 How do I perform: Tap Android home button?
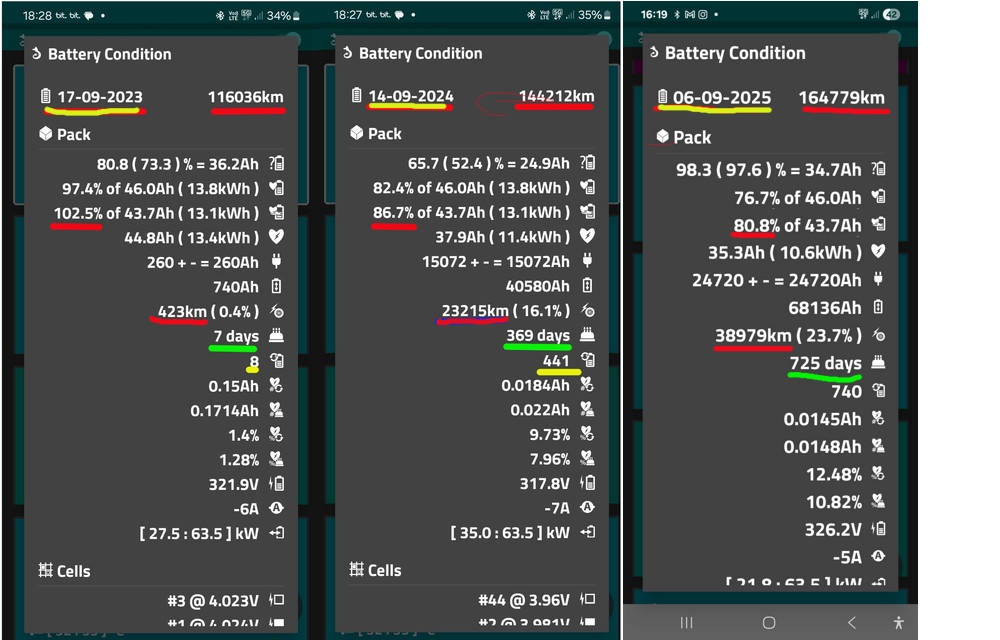point(769,622)
